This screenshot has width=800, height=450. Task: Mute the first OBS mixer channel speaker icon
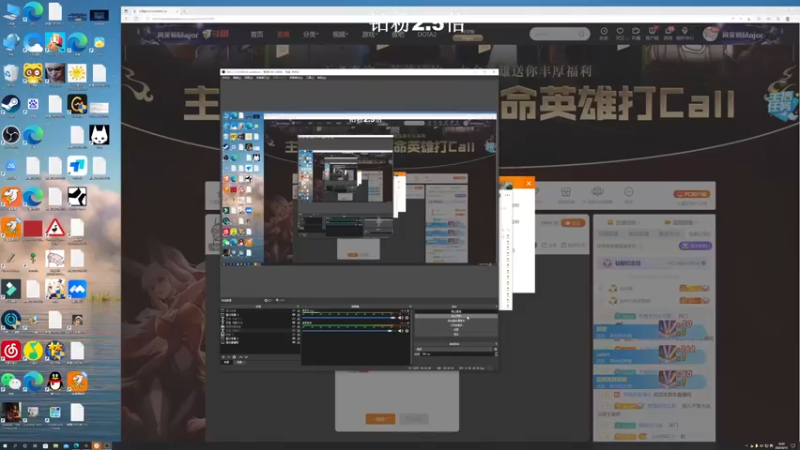pyautogui.click(x=401, y=318)
